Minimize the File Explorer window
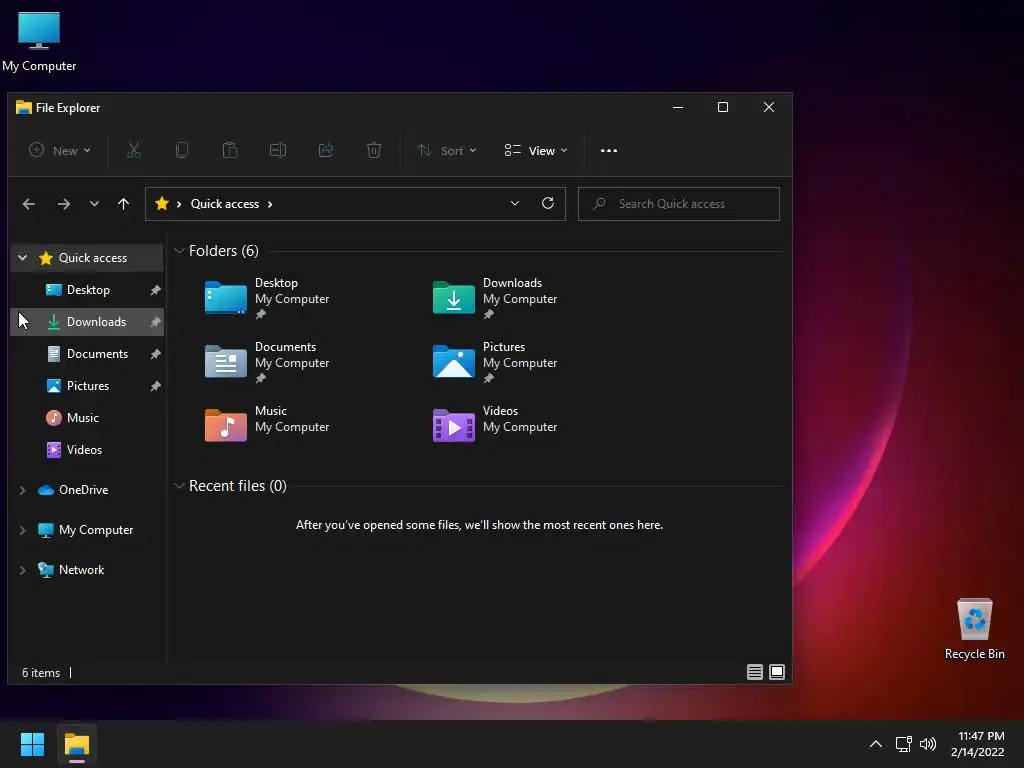 click(x=678, y=107)
